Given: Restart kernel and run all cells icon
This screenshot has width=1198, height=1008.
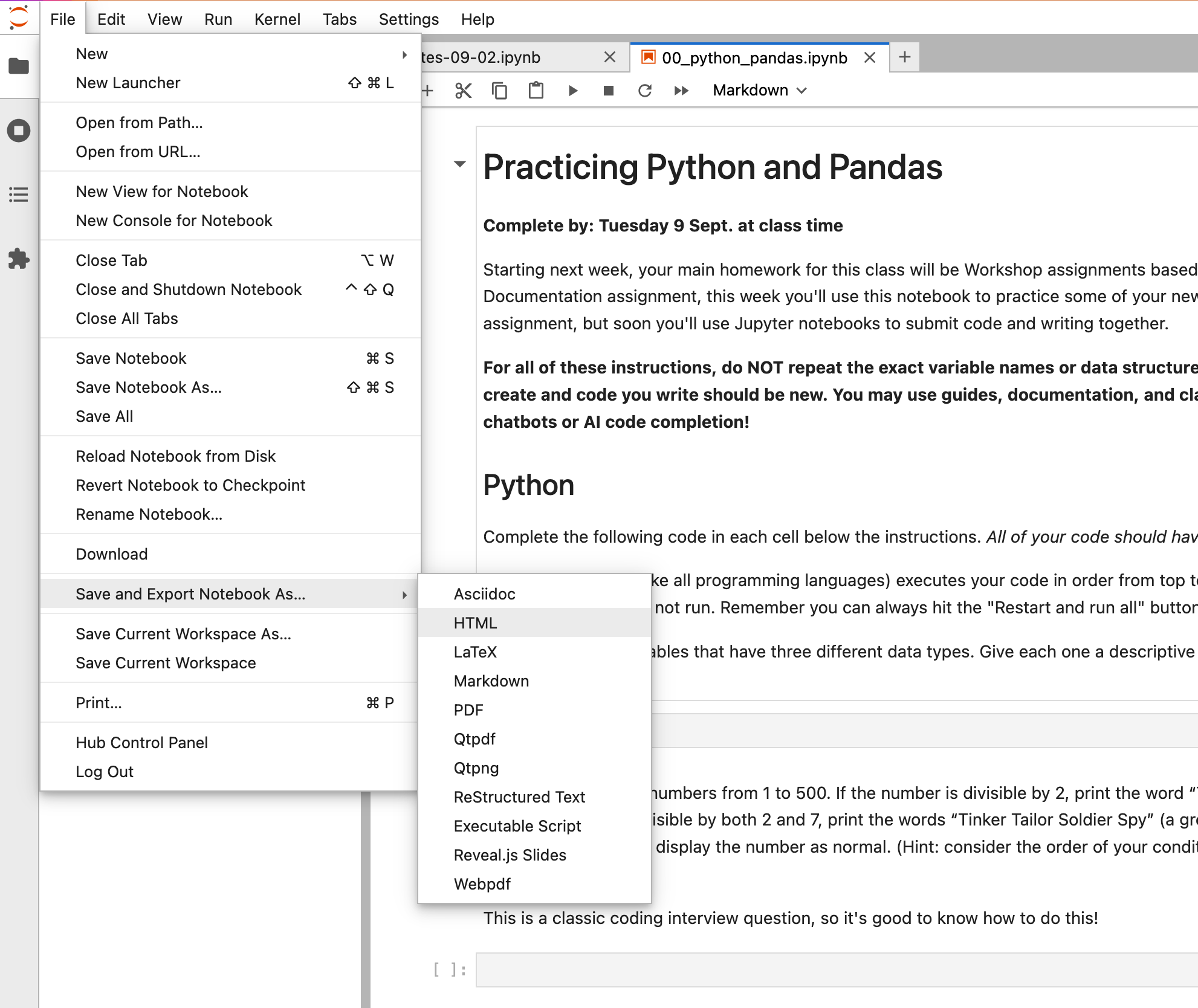Looking at the screenshot, I should click(681, 91).
